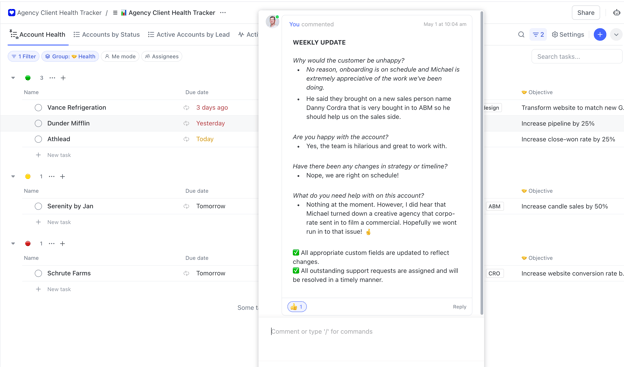Screen dimensions: 624x367
Task: Mark Dunder Mifflin status circle complete
Action: pyautogui.click(x=38, y=123)
